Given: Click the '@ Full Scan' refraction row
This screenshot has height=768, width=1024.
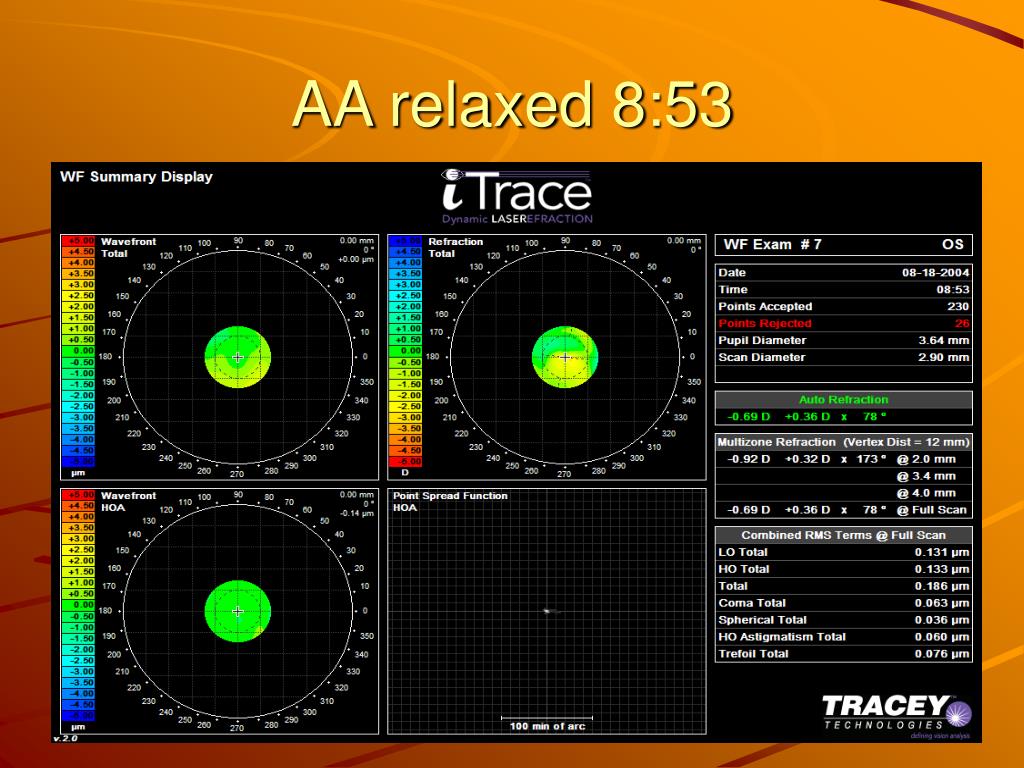Looking at the screenshot, I should (844, 510).
